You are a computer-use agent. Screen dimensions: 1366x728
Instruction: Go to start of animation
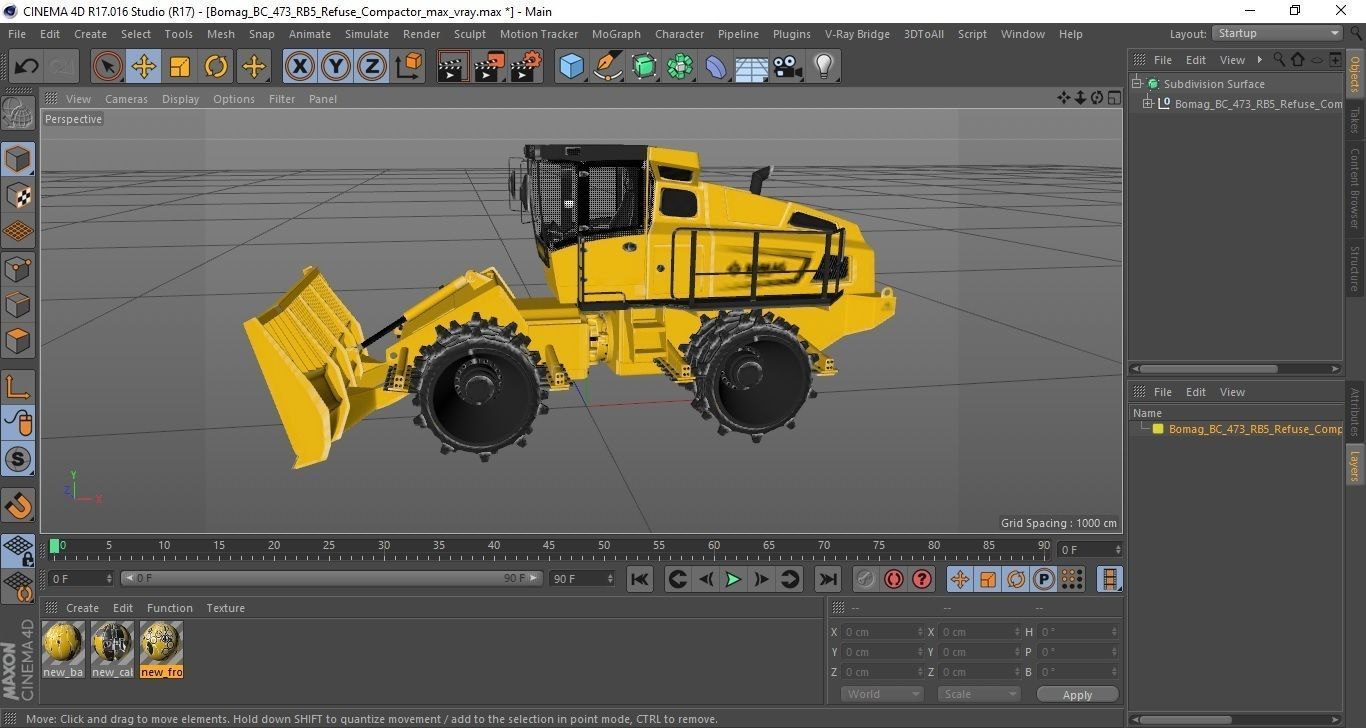click(640, 579)
